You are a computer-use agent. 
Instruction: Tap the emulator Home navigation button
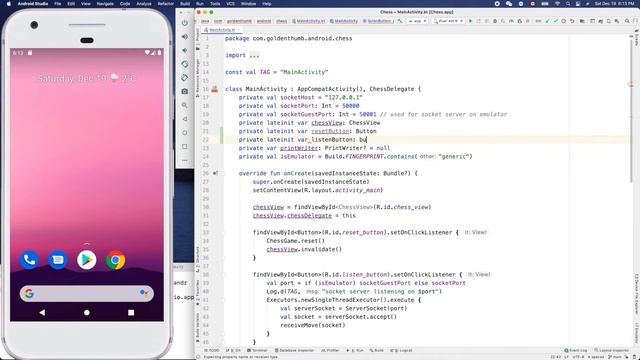87,312
